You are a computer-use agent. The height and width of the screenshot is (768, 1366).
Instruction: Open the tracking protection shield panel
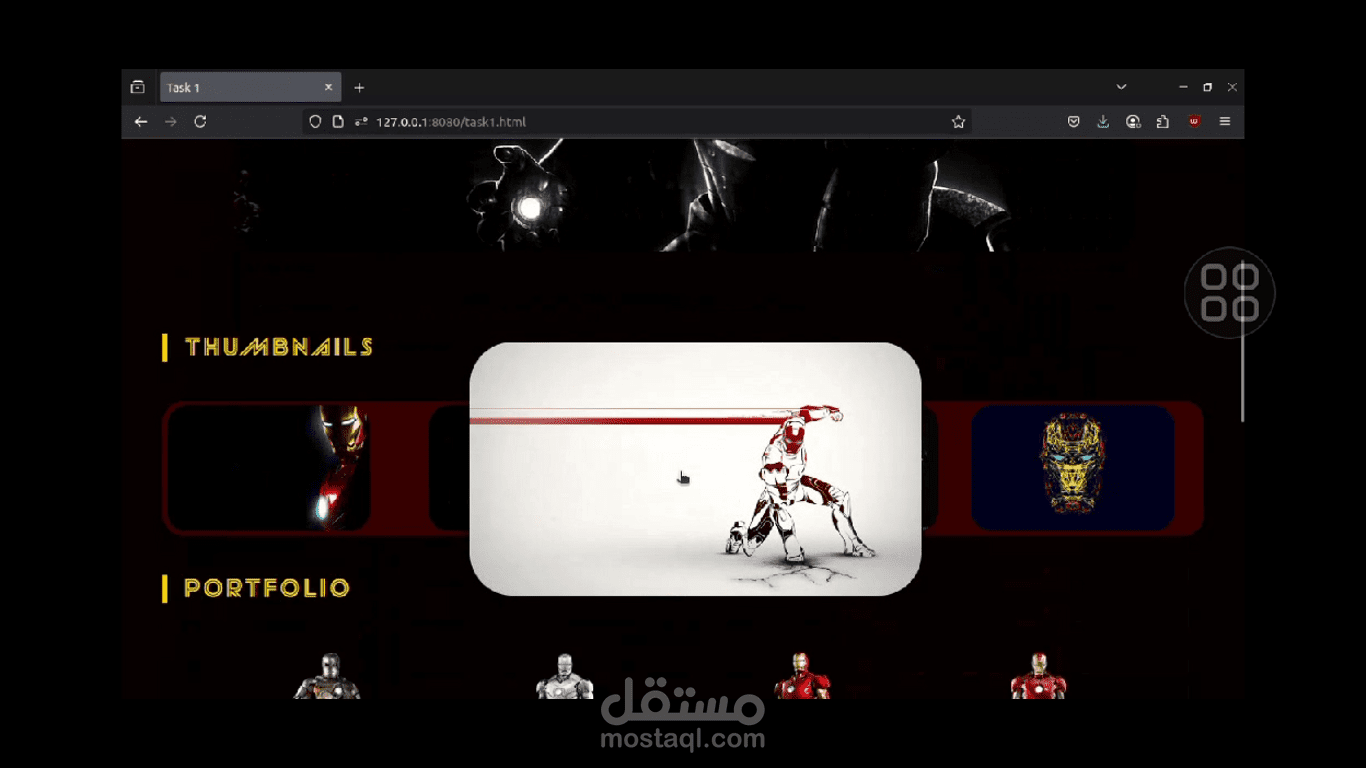click(x=315, y=122)
